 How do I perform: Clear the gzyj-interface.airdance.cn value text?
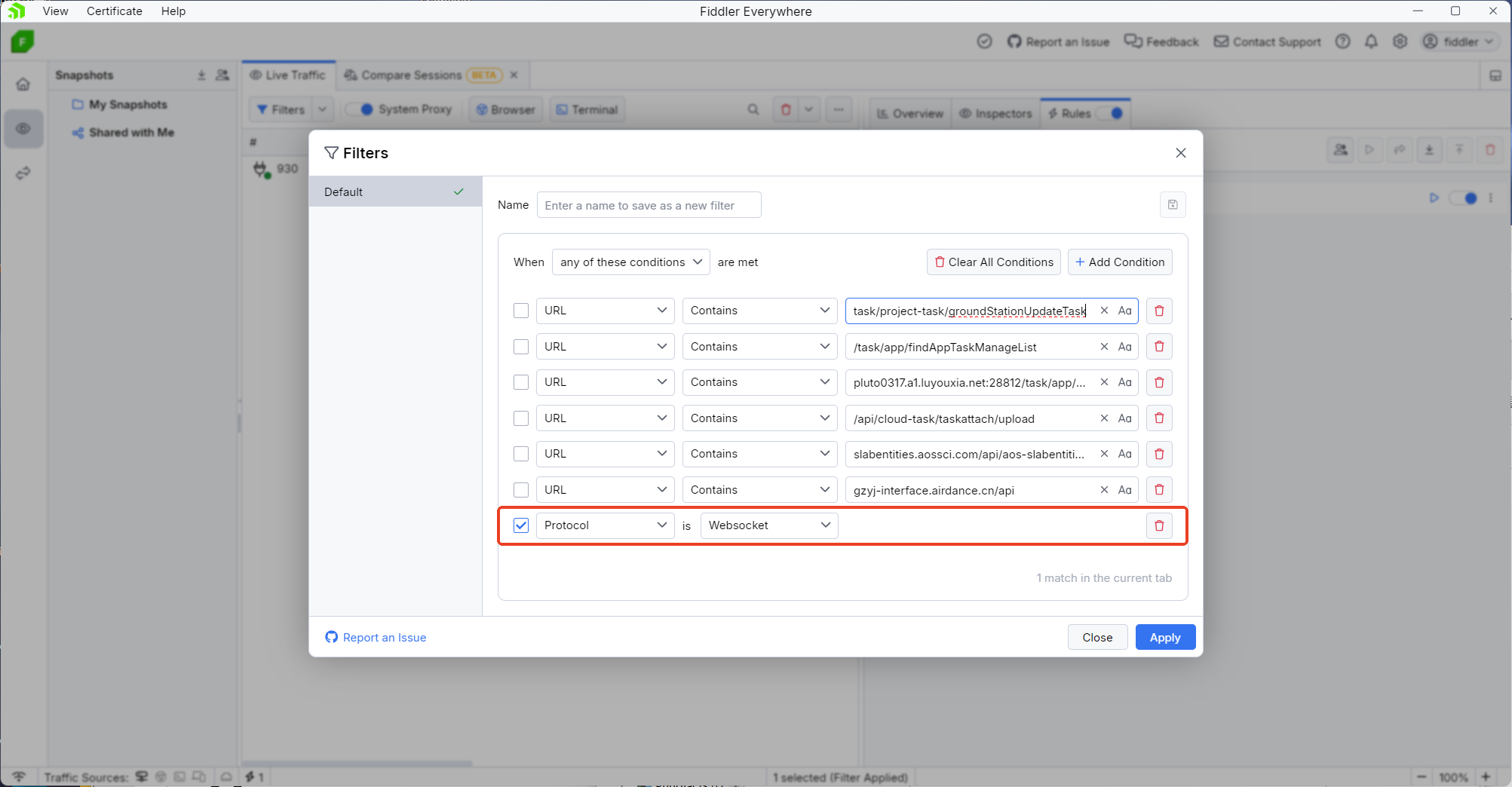coord(1104,490)
